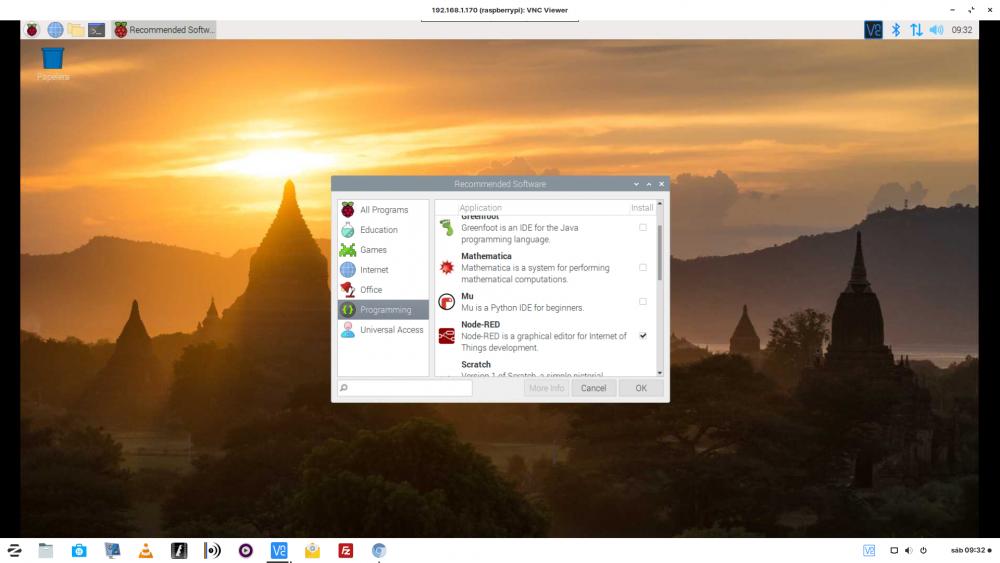Open the host power tray icon

[923, 550]
